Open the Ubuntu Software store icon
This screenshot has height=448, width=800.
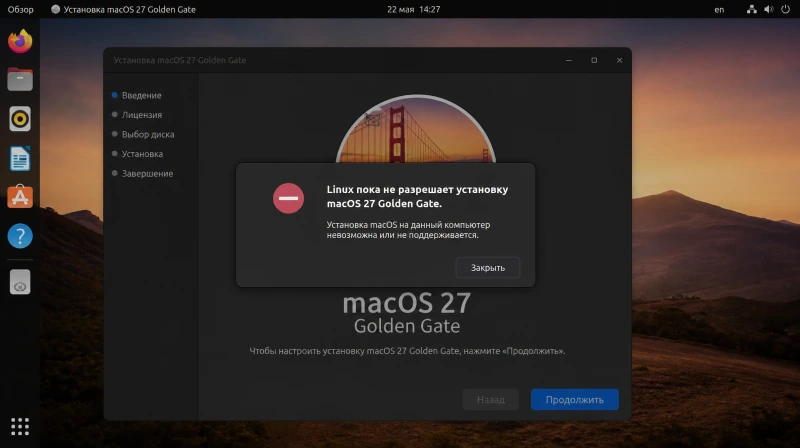tap(20, 197)
